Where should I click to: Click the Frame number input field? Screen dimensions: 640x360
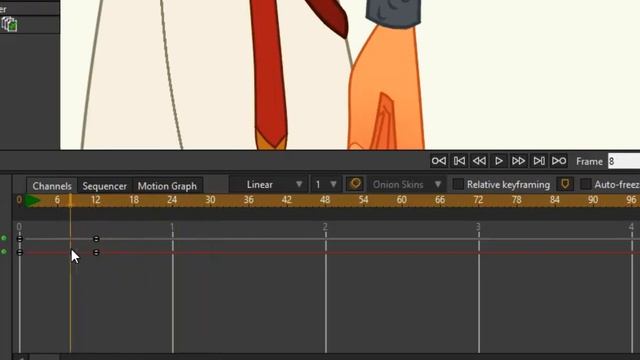point(624,161)
